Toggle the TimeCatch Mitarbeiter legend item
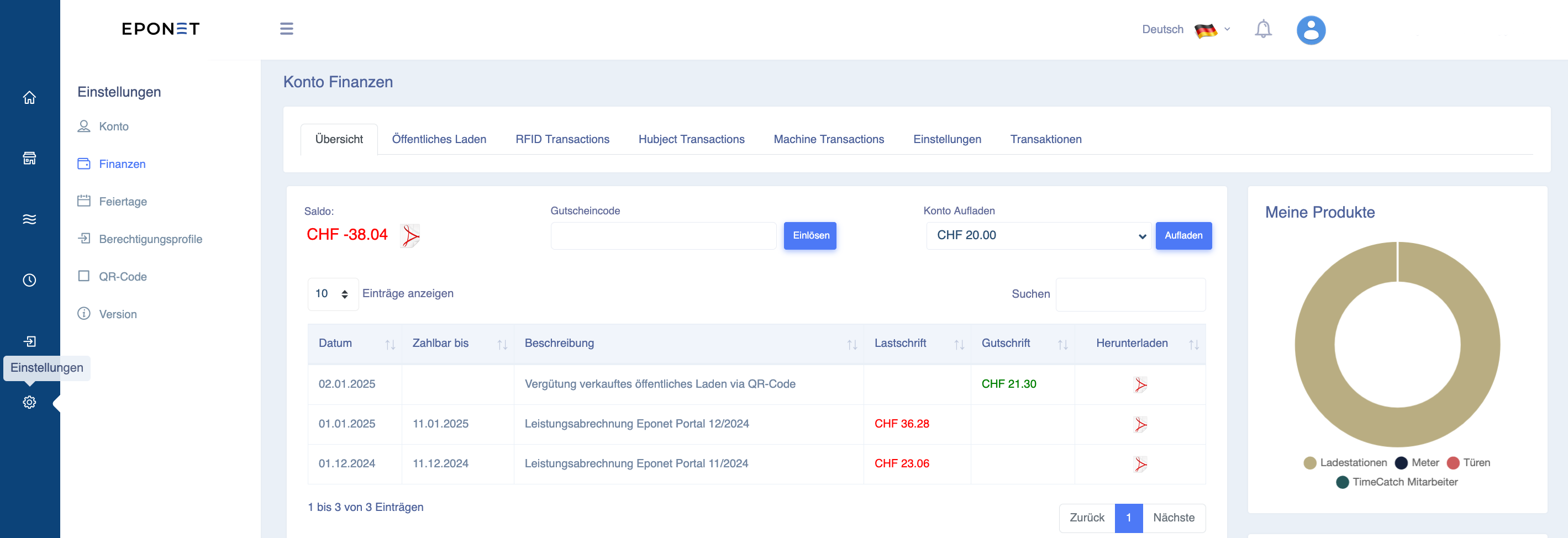The height and width of the screenshot is (538, 1568). [1396, 482]
